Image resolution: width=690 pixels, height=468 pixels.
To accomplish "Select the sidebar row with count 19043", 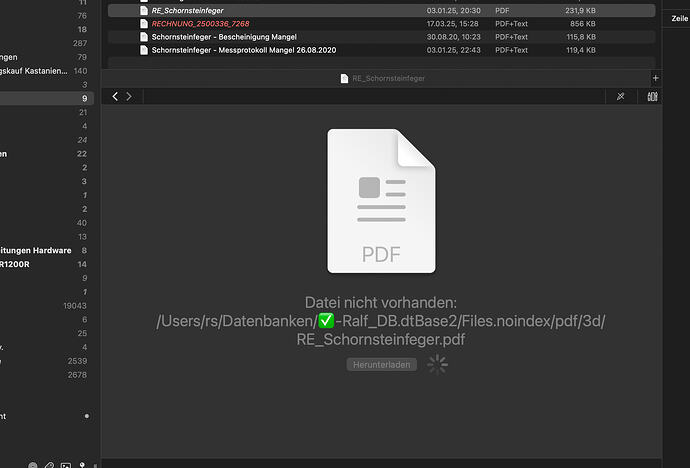I will (46, 306).
